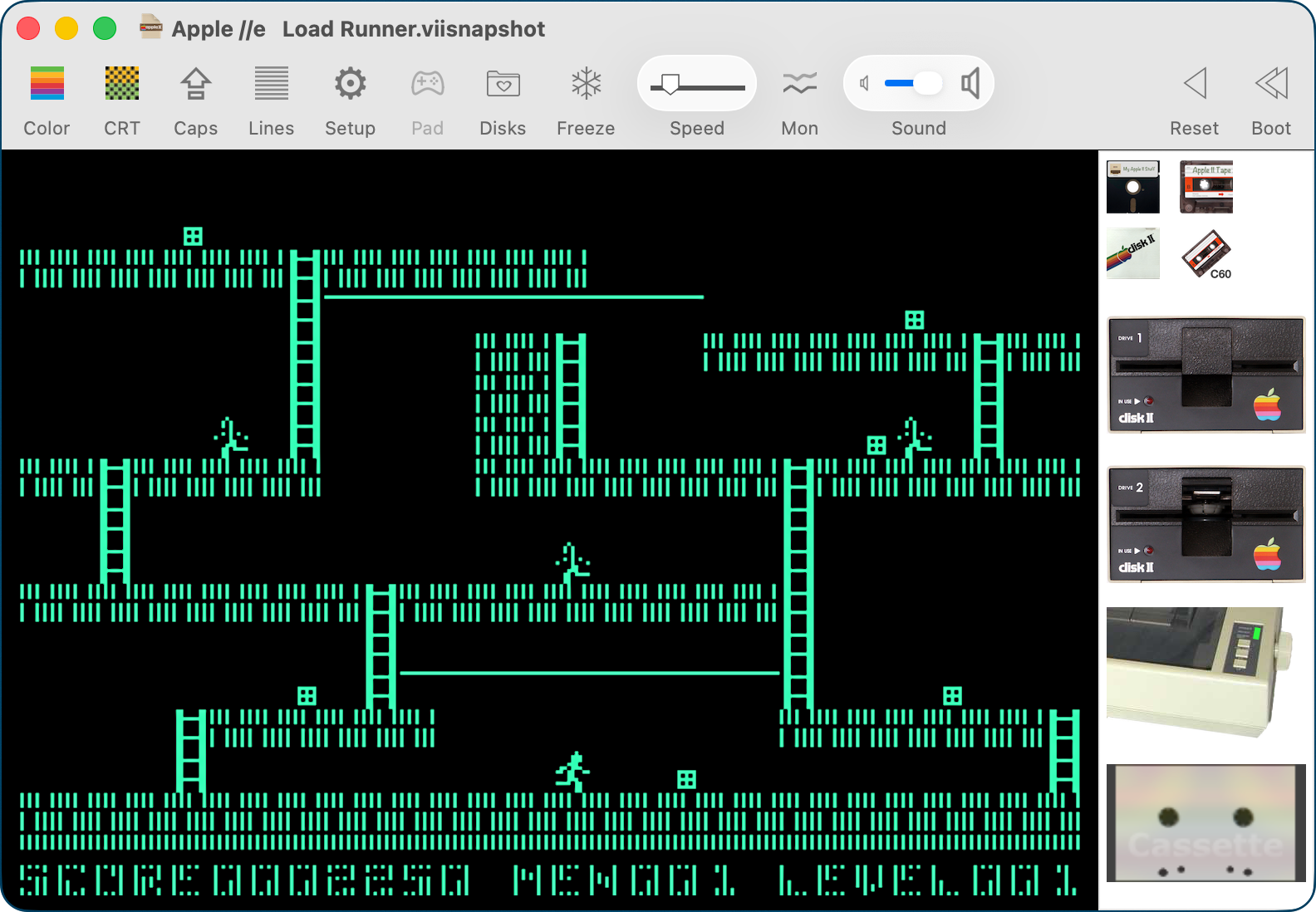The width and height of the screenshot is (1316, 912).
Task: Click the SCORE readout in game
Action: coord(244,880)
